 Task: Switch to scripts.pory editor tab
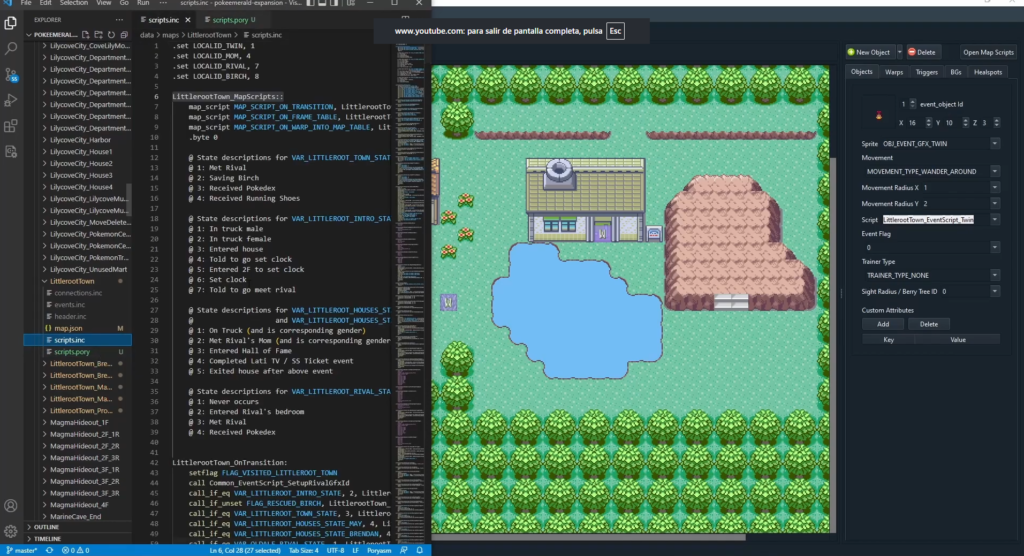(233, 20)
